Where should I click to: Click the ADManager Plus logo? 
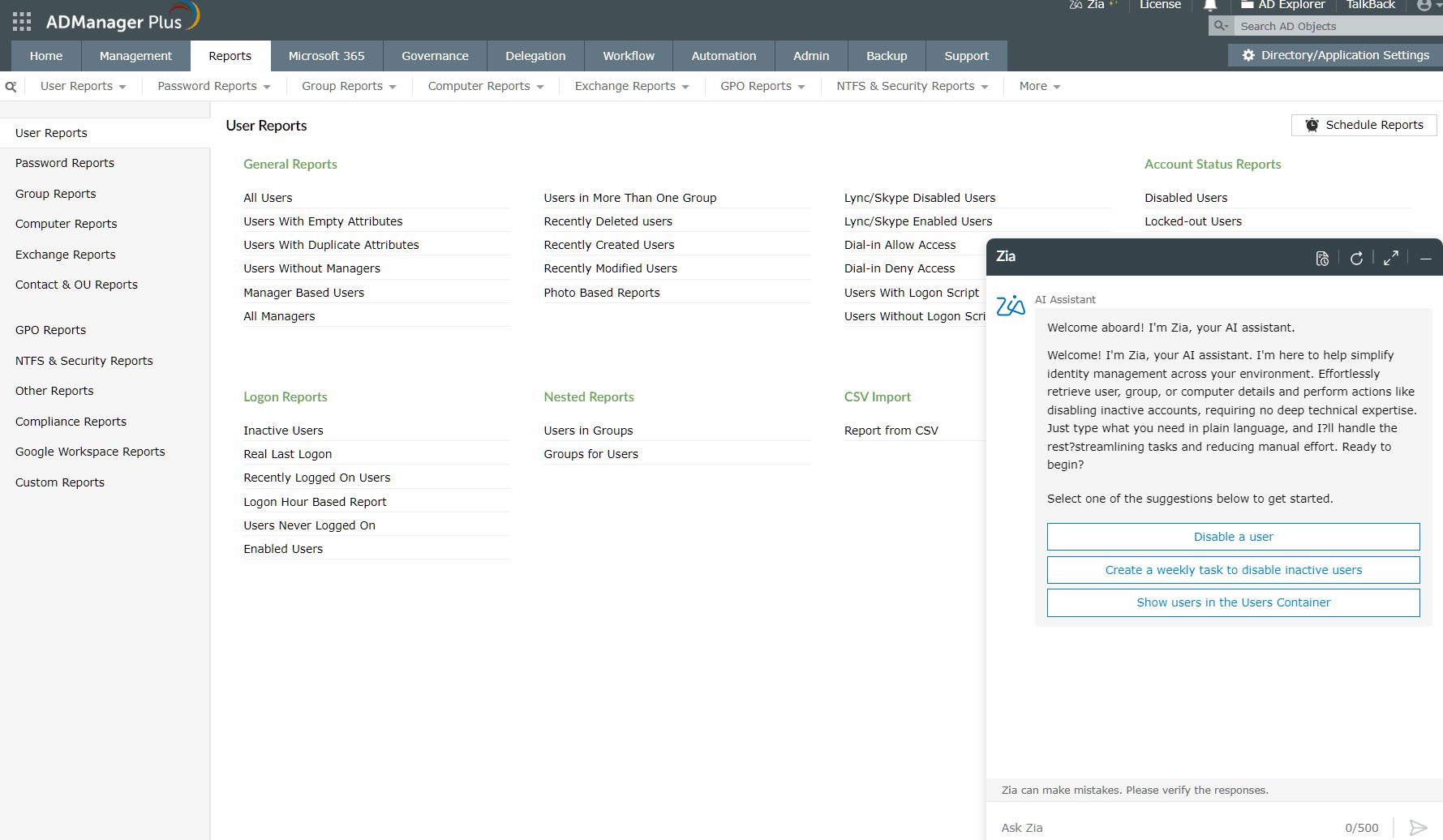coord(122,18)
